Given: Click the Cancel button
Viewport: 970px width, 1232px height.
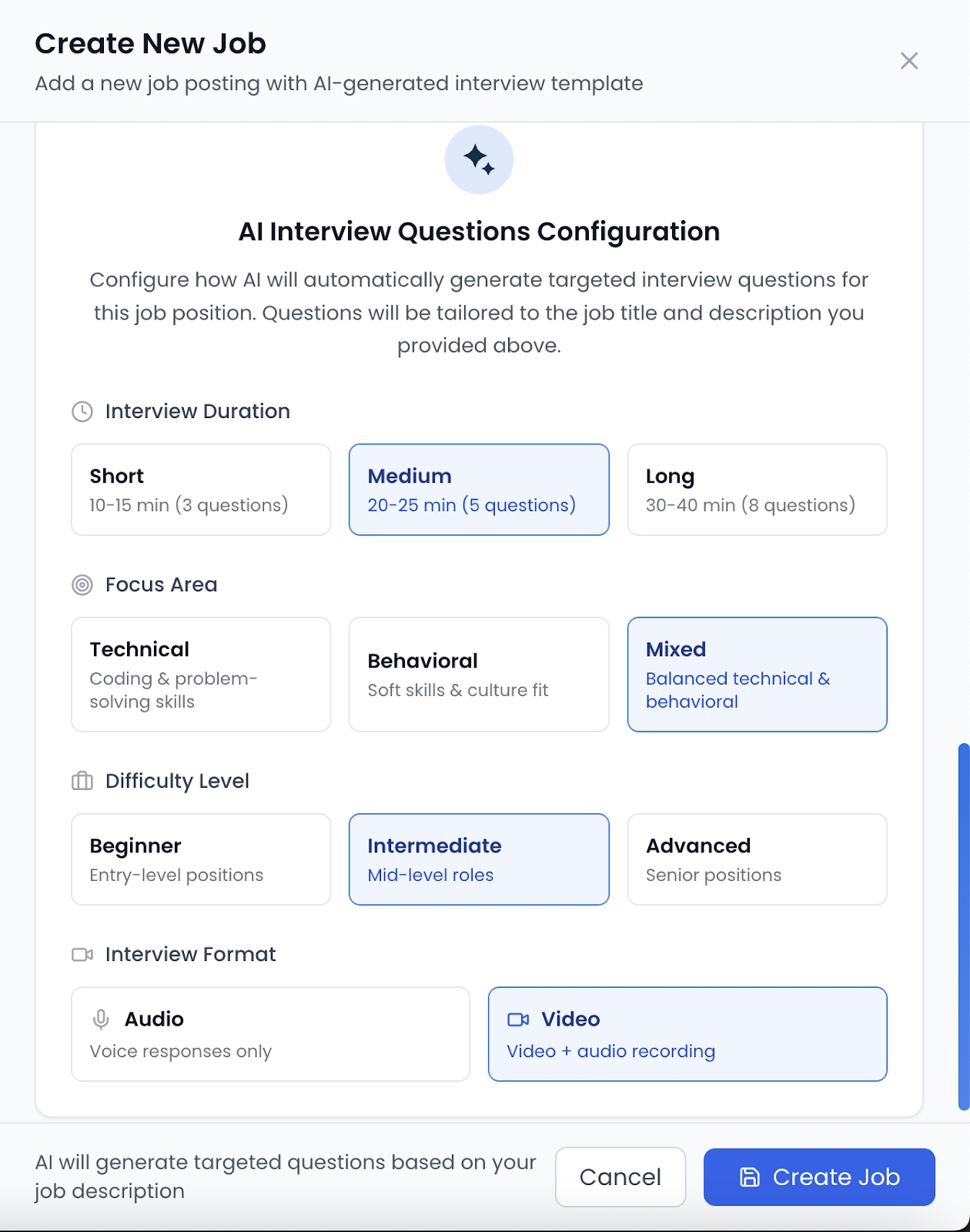Looking at the screenshot, I should [x=620, y=1177].
